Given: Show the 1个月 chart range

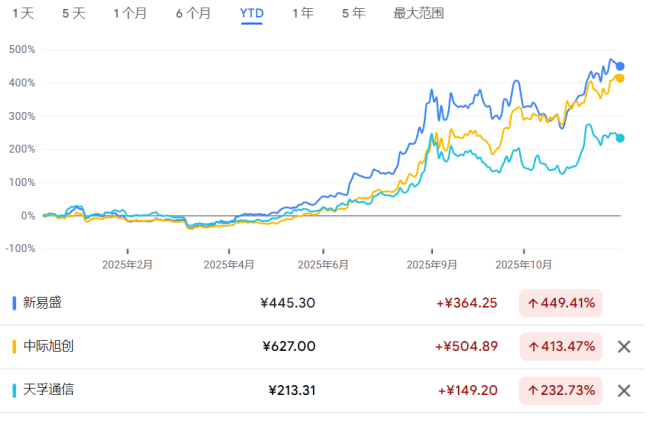Looking at the screenshot, I should [x=130, y=14].
